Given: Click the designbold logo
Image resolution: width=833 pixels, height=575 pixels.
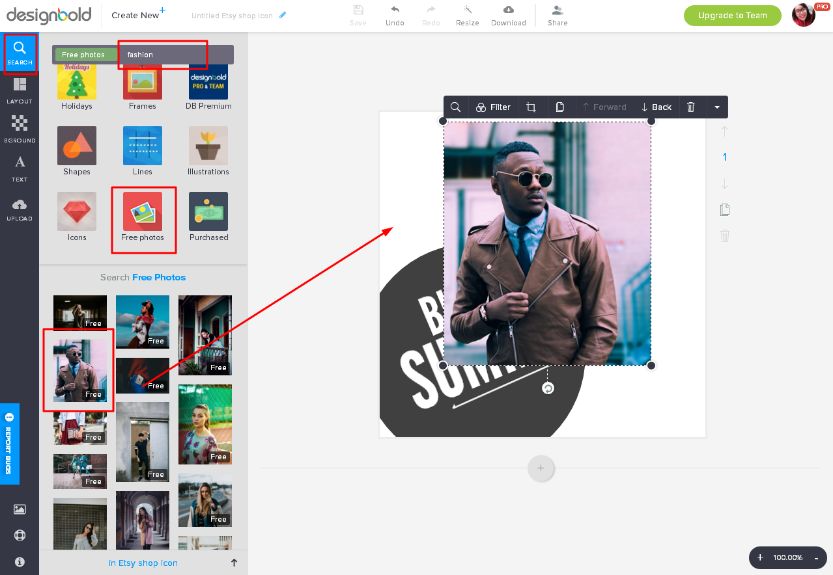Looking at the screenshot, I should [49, 15].
